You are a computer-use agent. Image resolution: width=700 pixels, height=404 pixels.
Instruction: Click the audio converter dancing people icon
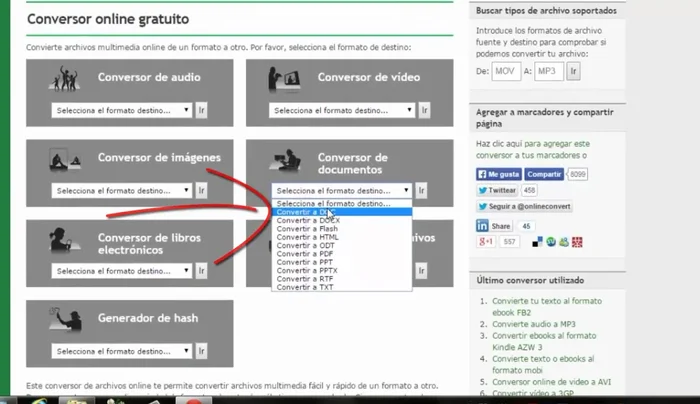[x=65, y=79]
